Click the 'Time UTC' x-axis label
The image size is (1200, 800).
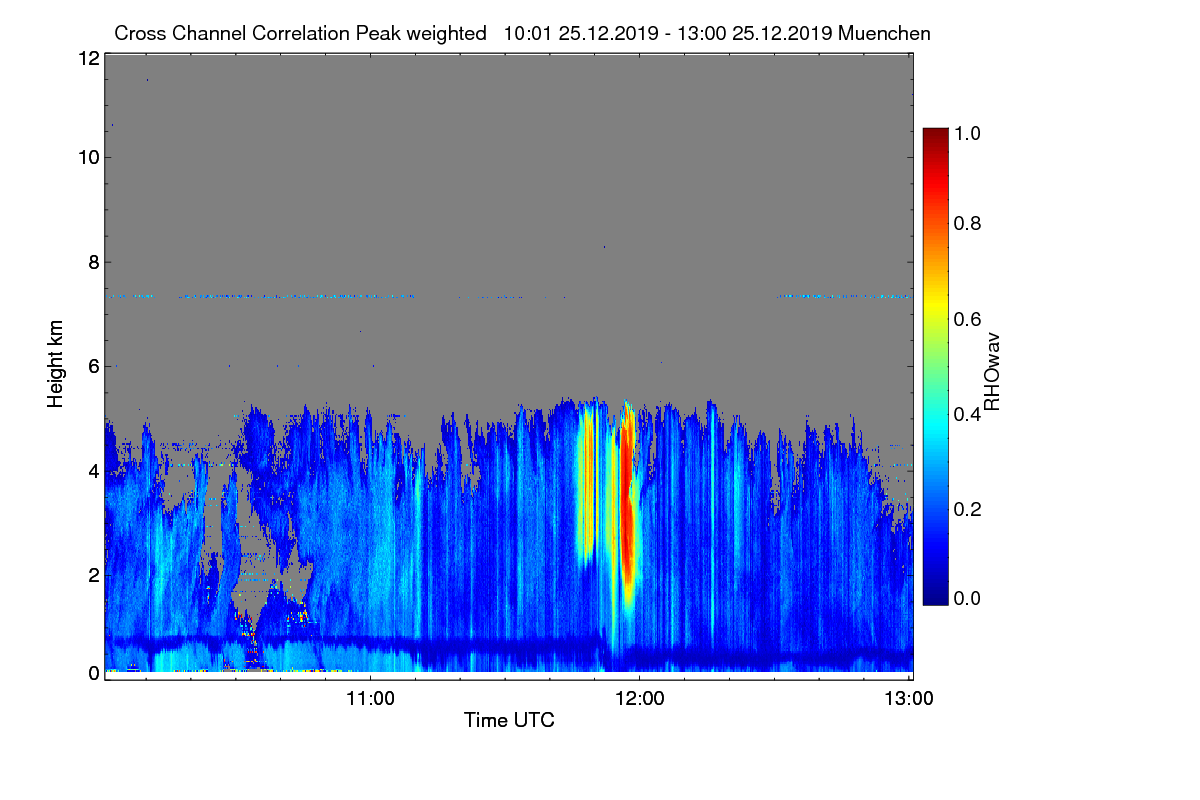click(x=509, y=719)
